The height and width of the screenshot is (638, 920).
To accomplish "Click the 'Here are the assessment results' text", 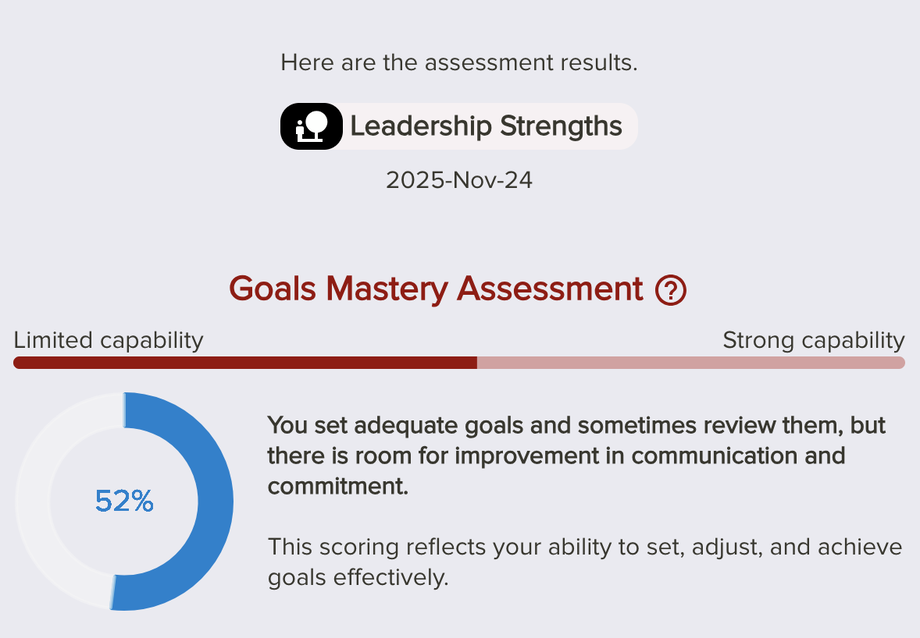I will (459, 62).
